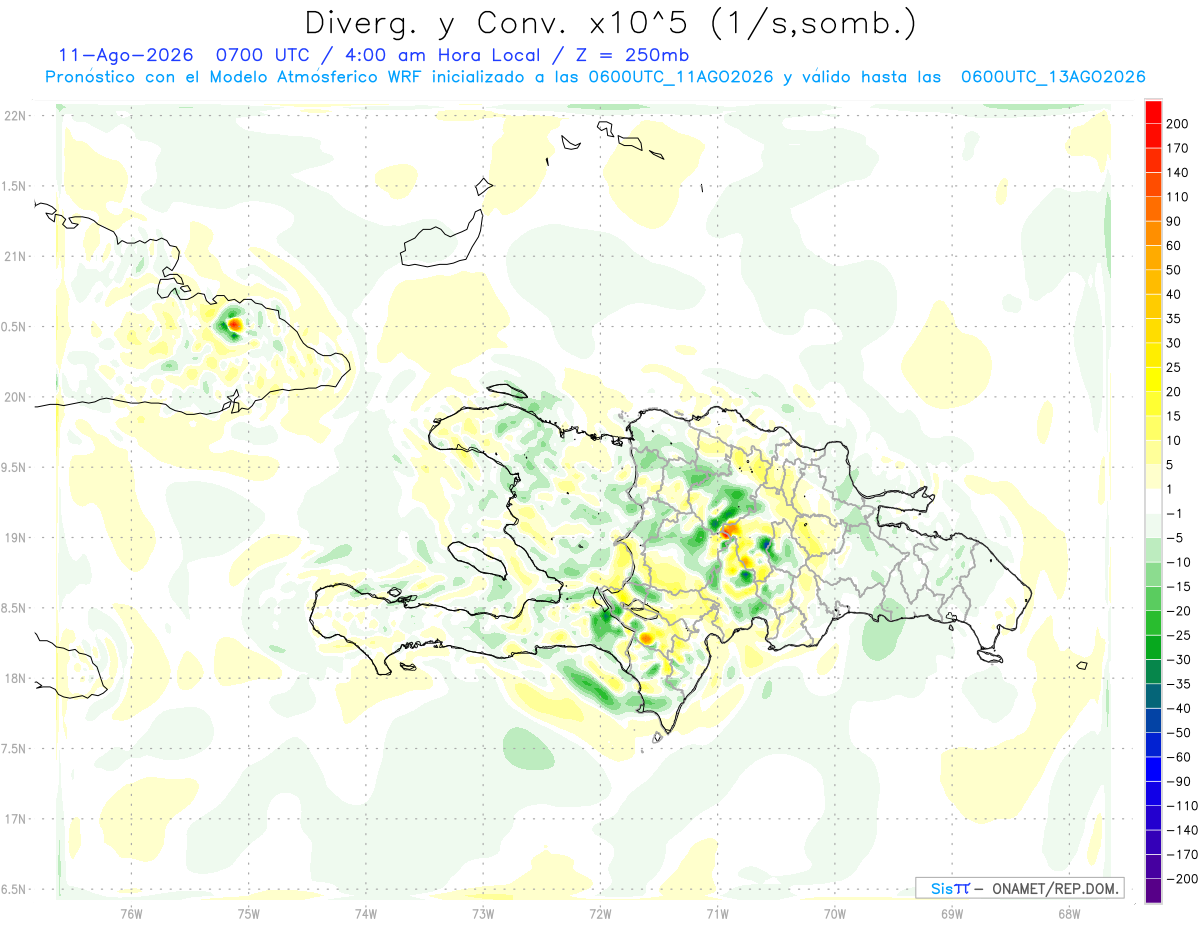Image resolution: width=1200 pixels, height=927 pixels.
Task: Click the longitude label '70W'
Action: pyautogui.click(x=834, y=912)
